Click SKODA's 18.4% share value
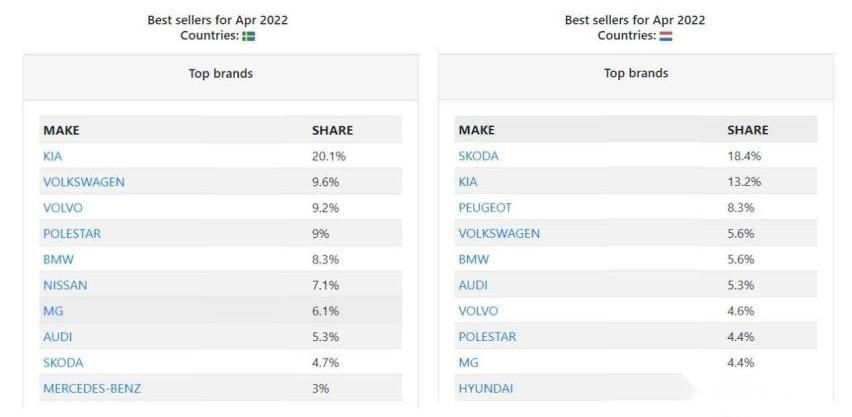The image size is (852, 417). (x=744, y=157)
